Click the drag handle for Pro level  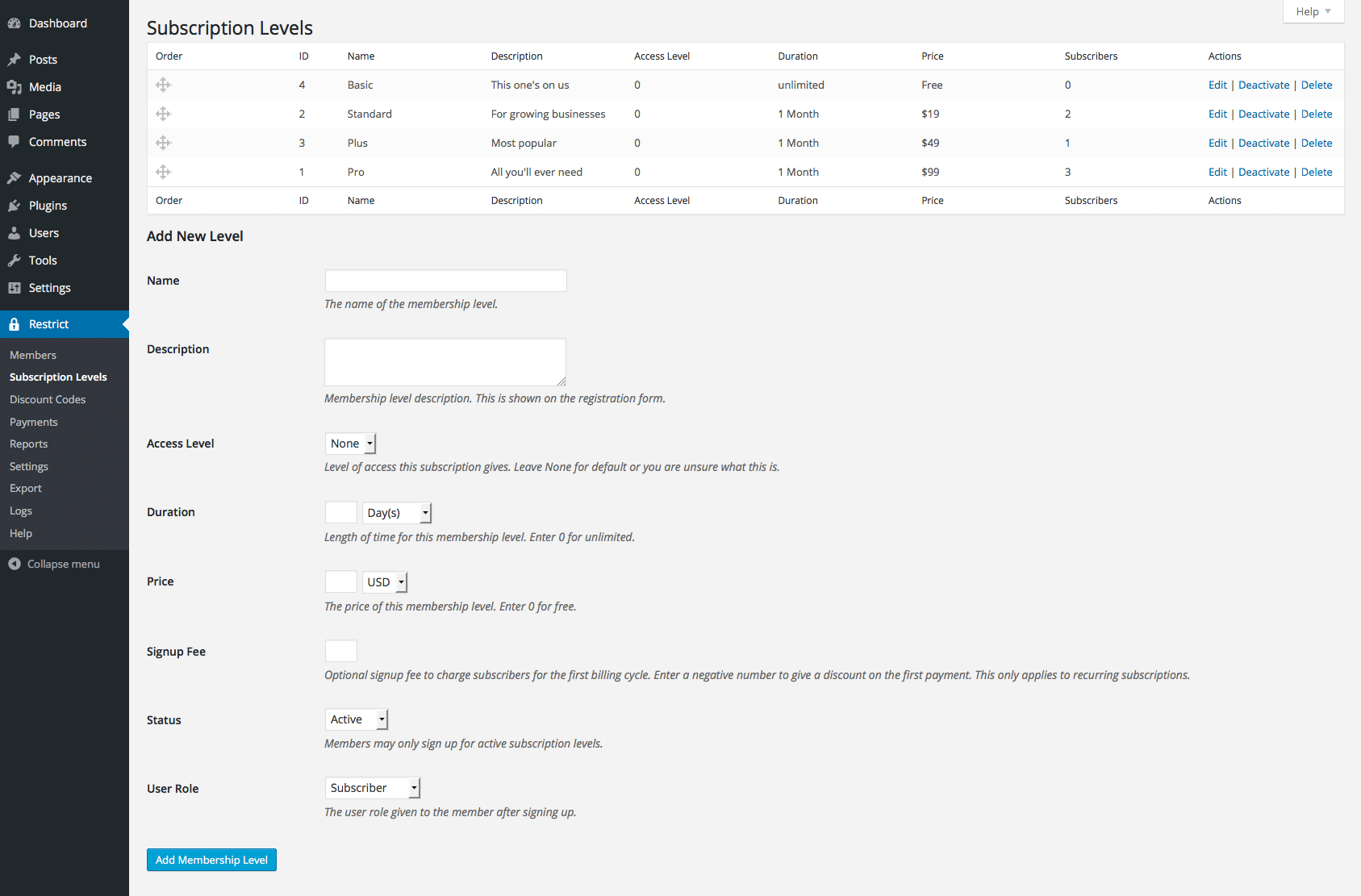(x=163, y=172)
